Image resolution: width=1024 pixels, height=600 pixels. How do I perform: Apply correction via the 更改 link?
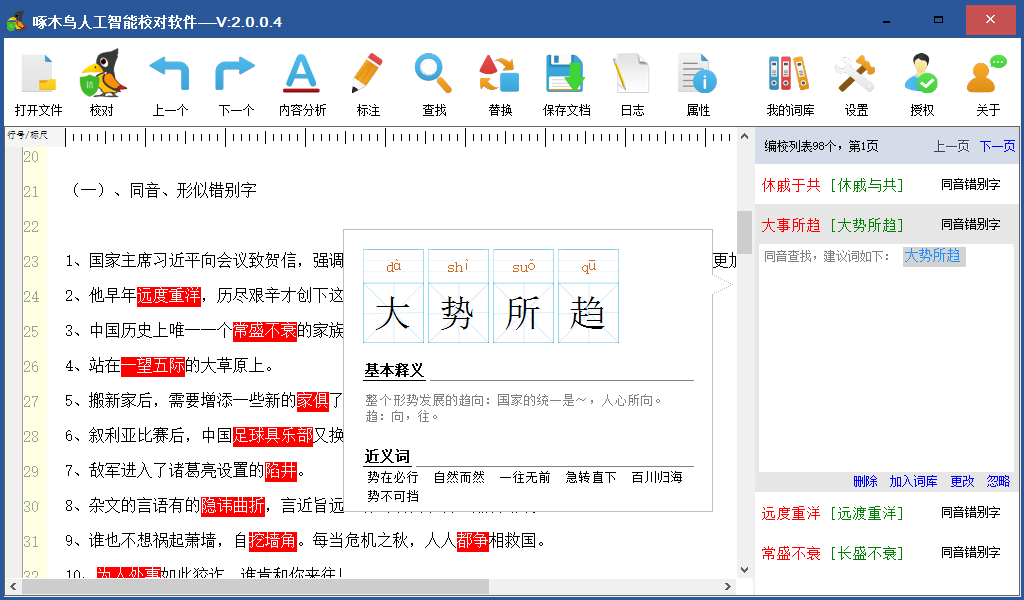coord(963,483)
